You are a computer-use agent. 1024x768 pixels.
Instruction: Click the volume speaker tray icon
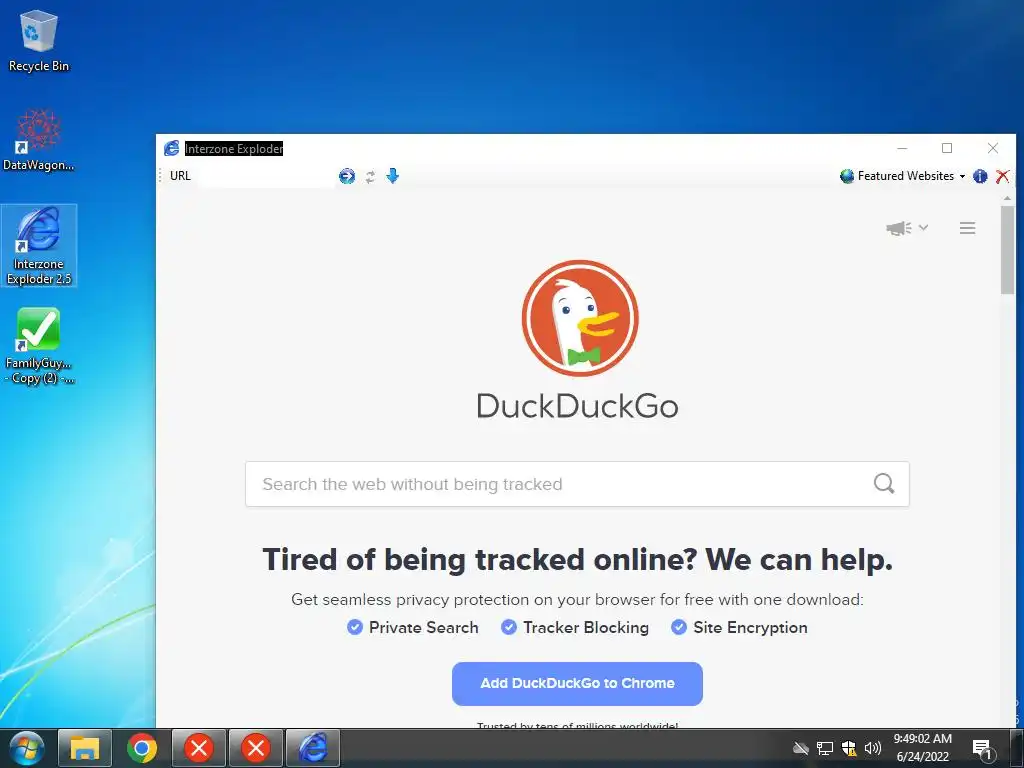point(872,748)
